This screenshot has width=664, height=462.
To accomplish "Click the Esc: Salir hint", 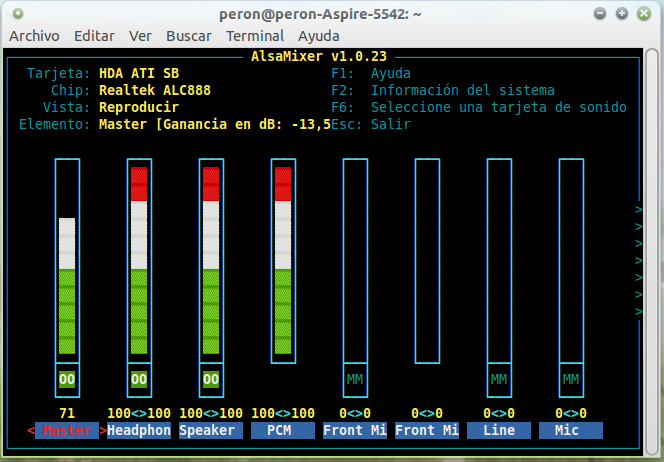I will click(371, 124).
